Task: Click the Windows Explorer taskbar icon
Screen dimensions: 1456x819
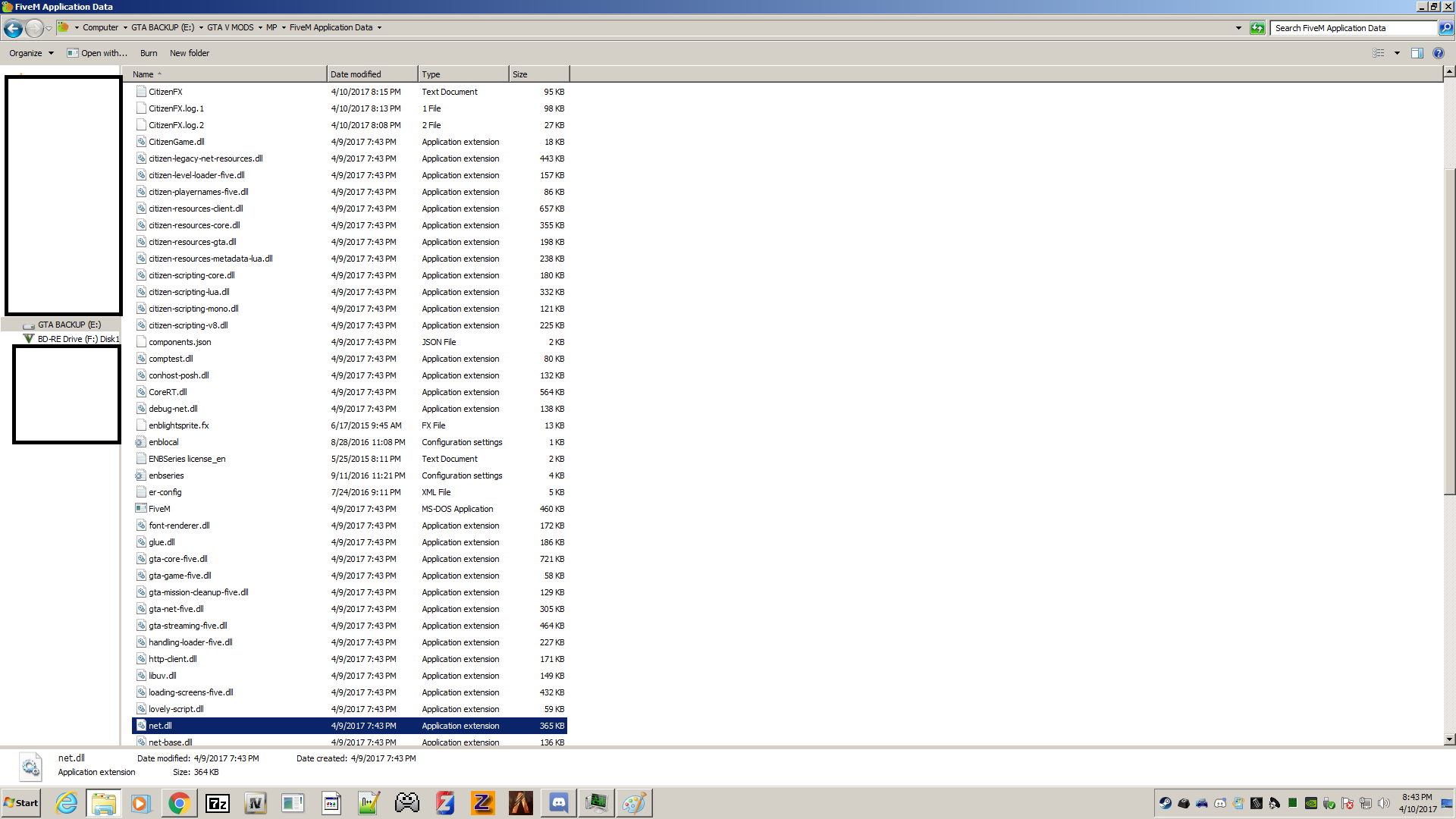Action: (104, 803)
